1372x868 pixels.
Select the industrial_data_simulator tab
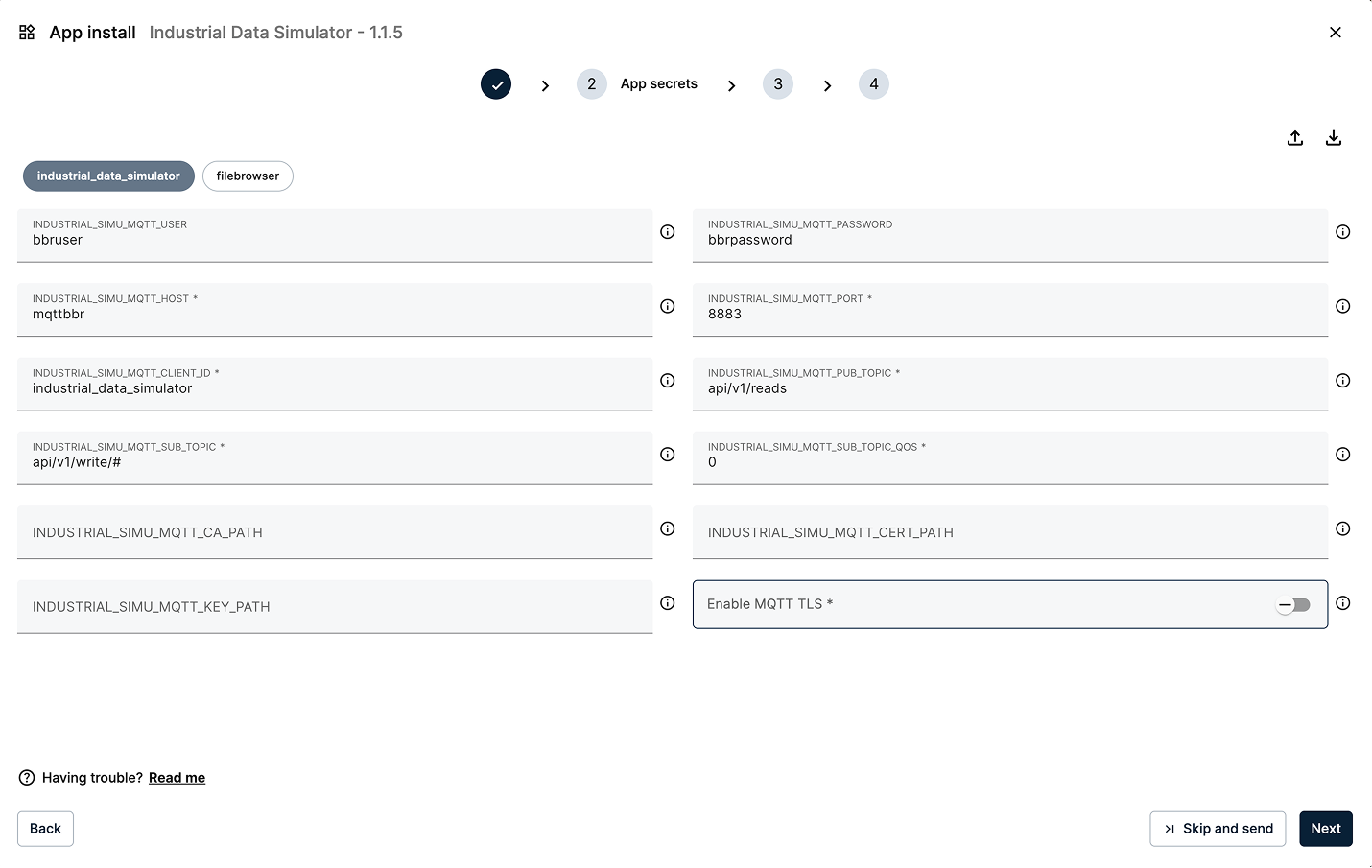tap(108, 176)
